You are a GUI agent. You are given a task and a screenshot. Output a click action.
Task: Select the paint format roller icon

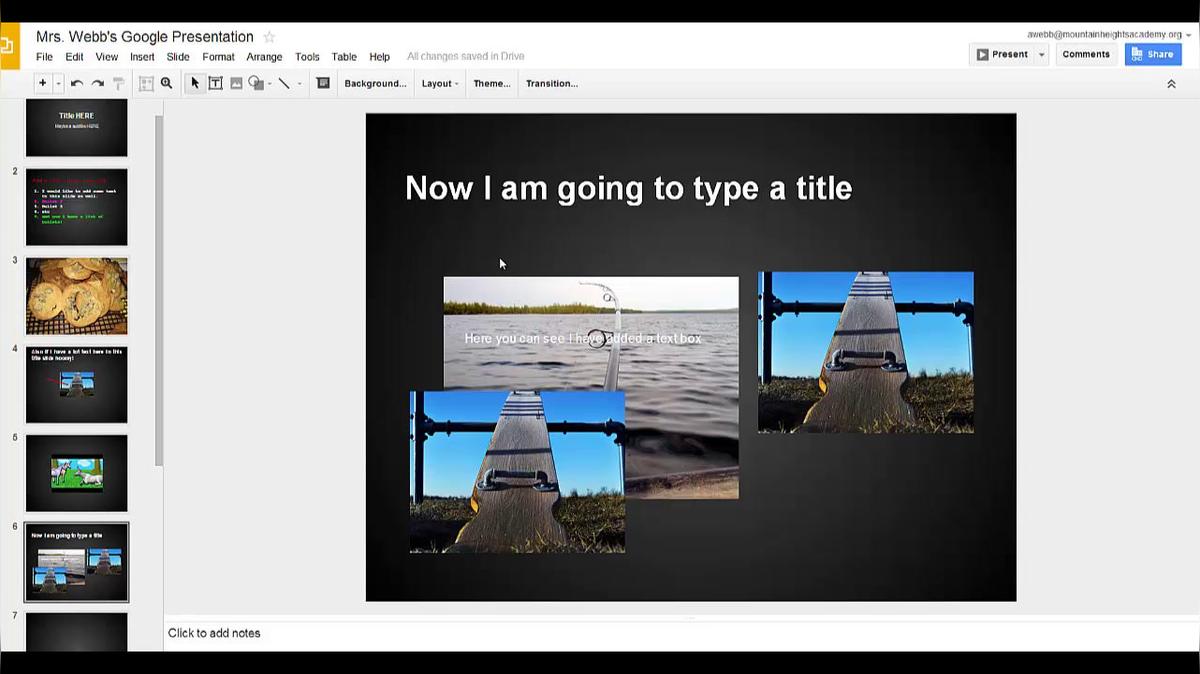click(118, 84)
